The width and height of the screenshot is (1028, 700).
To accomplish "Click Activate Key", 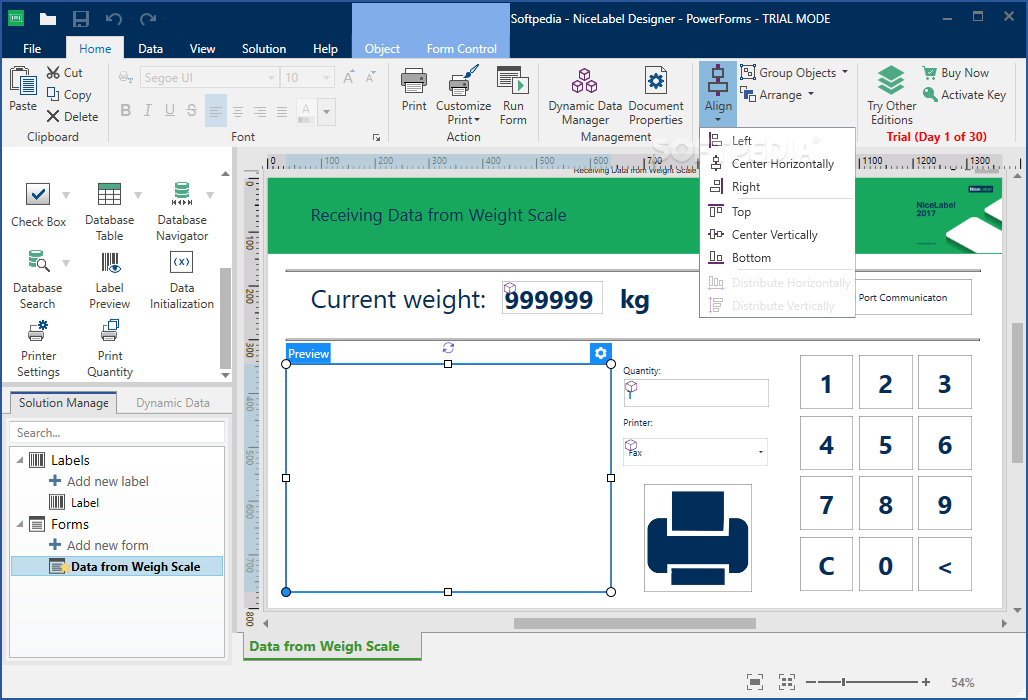I will click(x=964, y=95).
